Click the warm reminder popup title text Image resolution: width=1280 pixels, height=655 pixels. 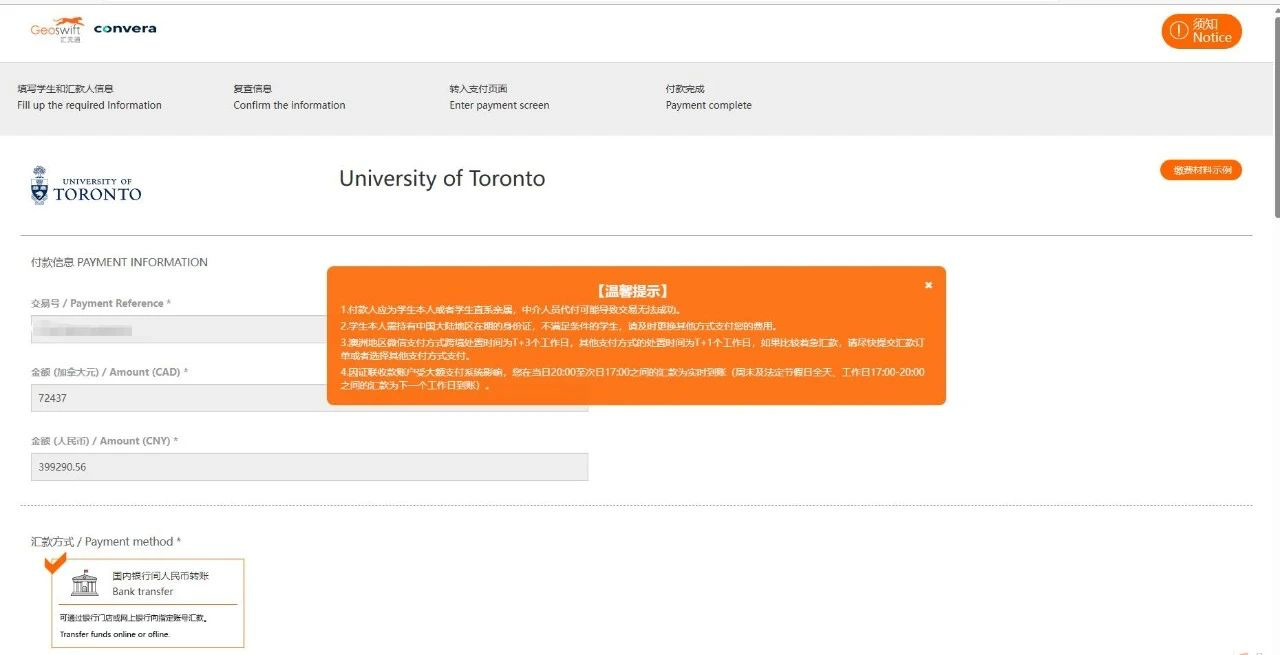[632, 291]
